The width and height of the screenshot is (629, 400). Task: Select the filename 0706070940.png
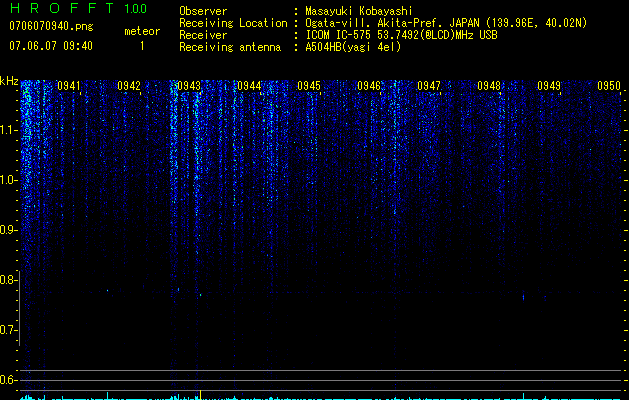coord(51,27)
